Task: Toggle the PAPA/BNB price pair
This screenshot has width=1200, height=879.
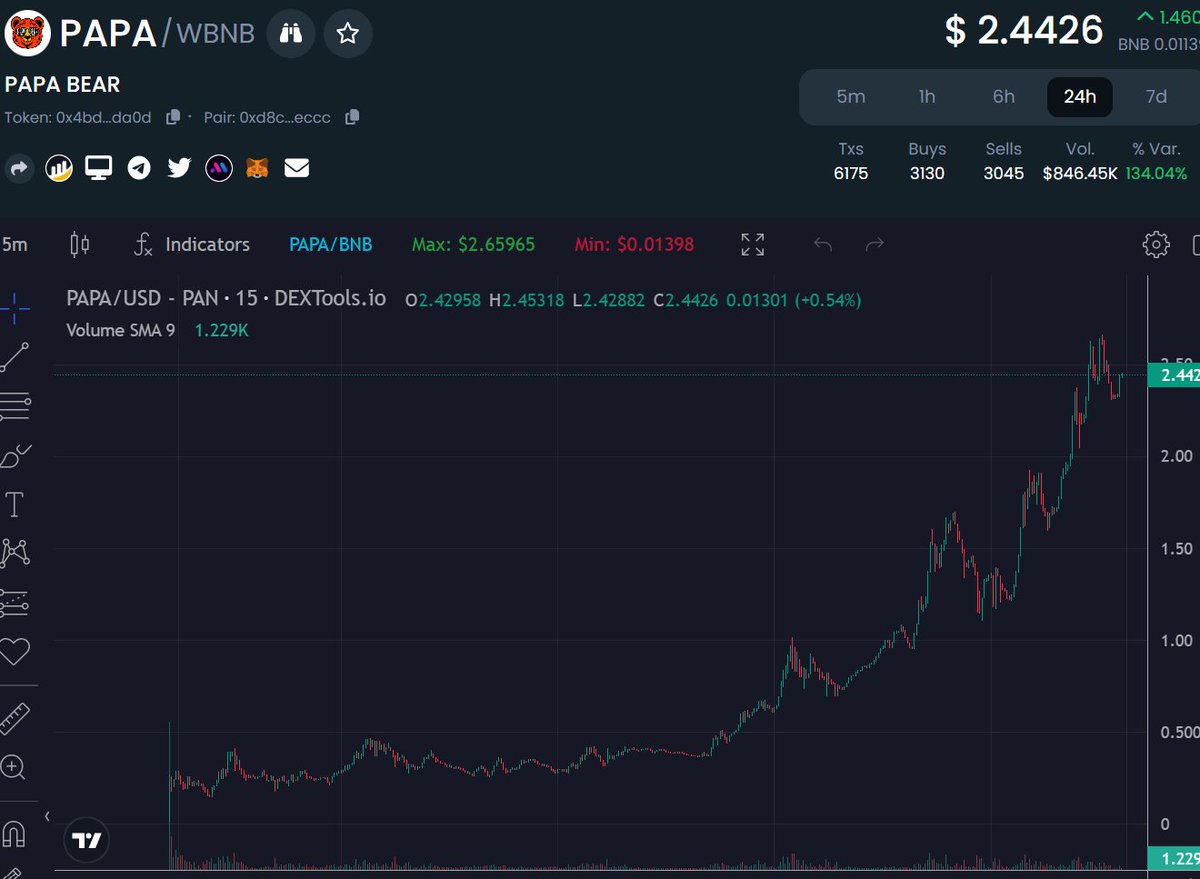Action: pos(330,244)
